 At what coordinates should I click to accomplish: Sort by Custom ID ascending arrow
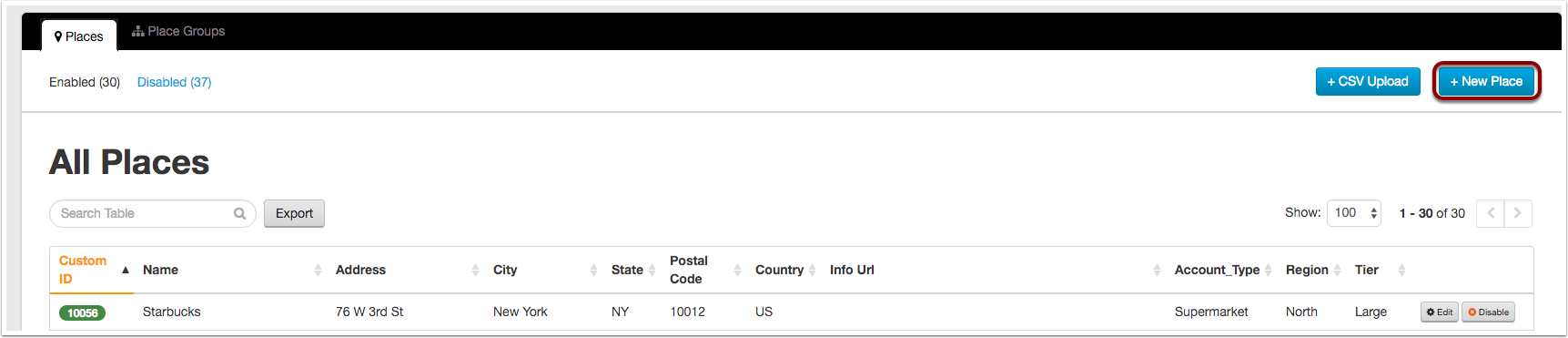(126, 270)
